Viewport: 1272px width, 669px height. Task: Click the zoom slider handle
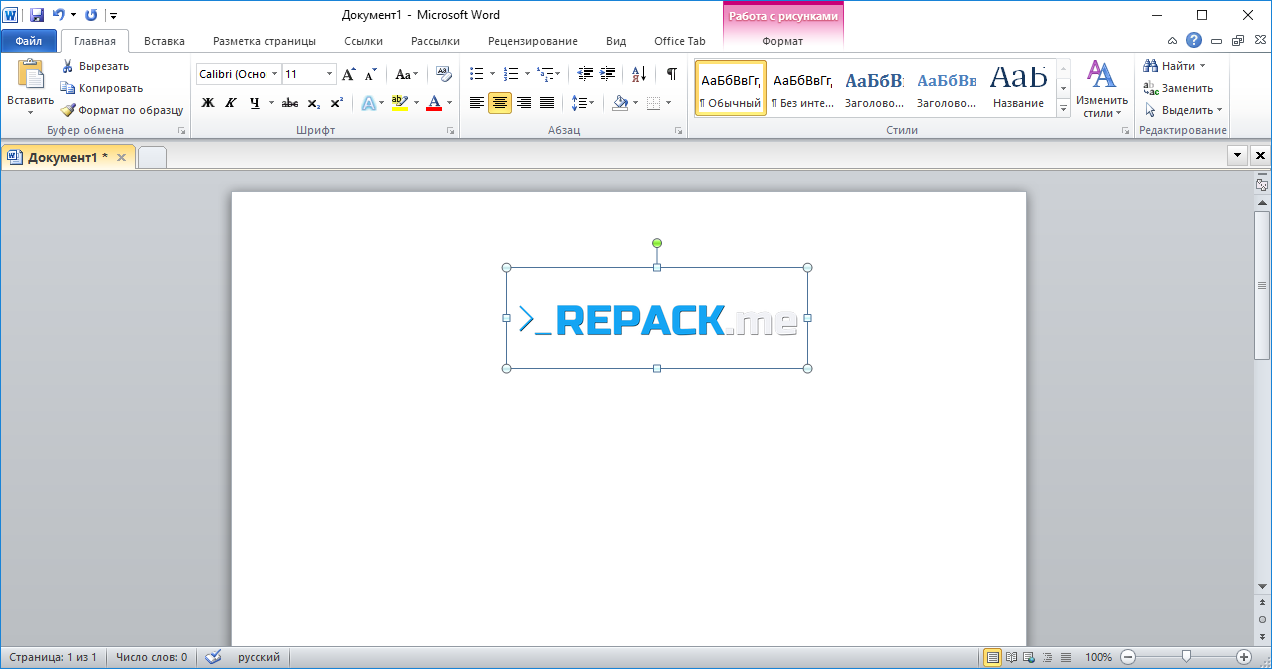click(x=1187, y=657)
